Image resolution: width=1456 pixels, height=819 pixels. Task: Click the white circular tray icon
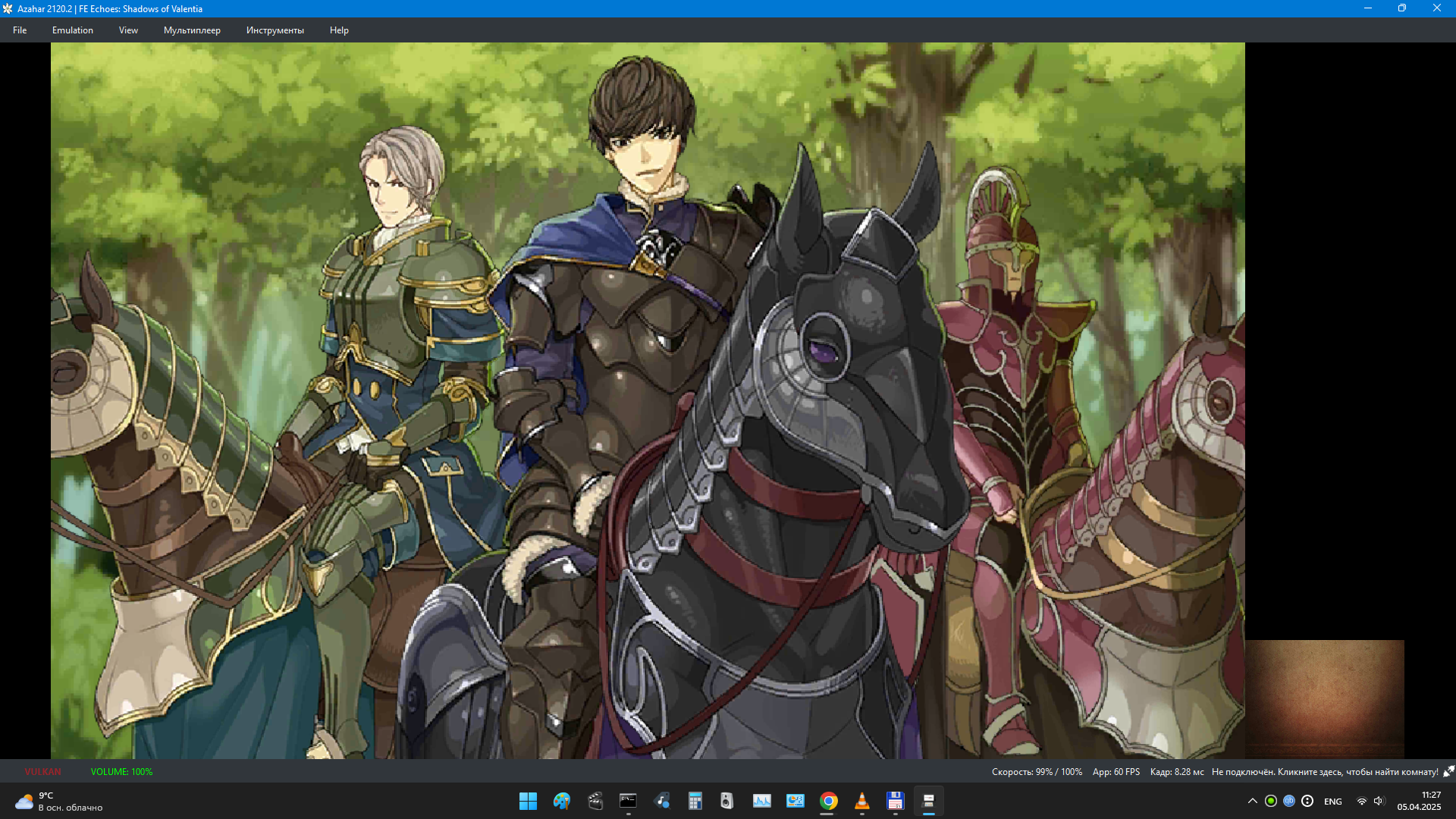click(1307, 801)
